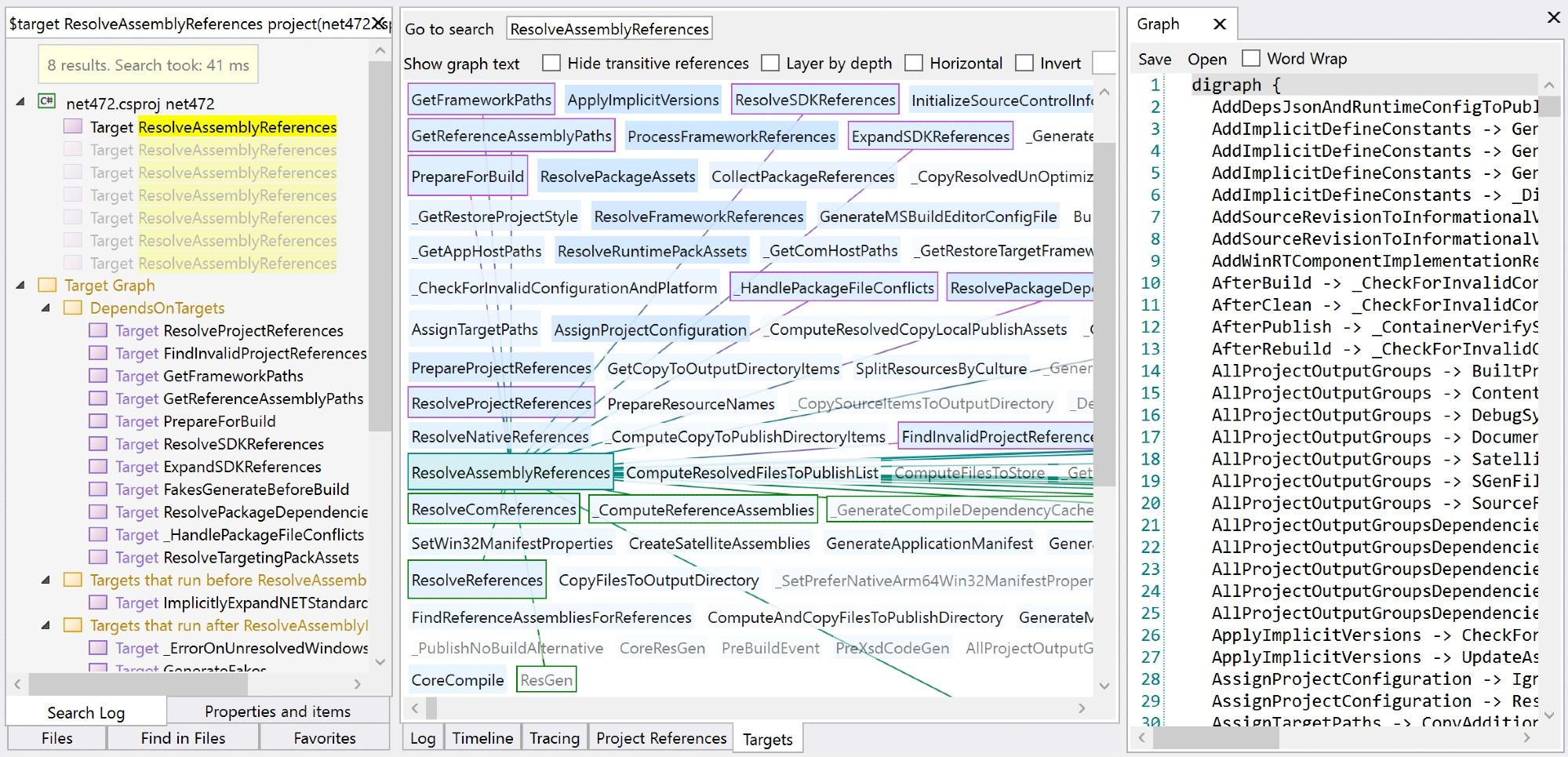Enable Layer by depth checkbox

770,63
